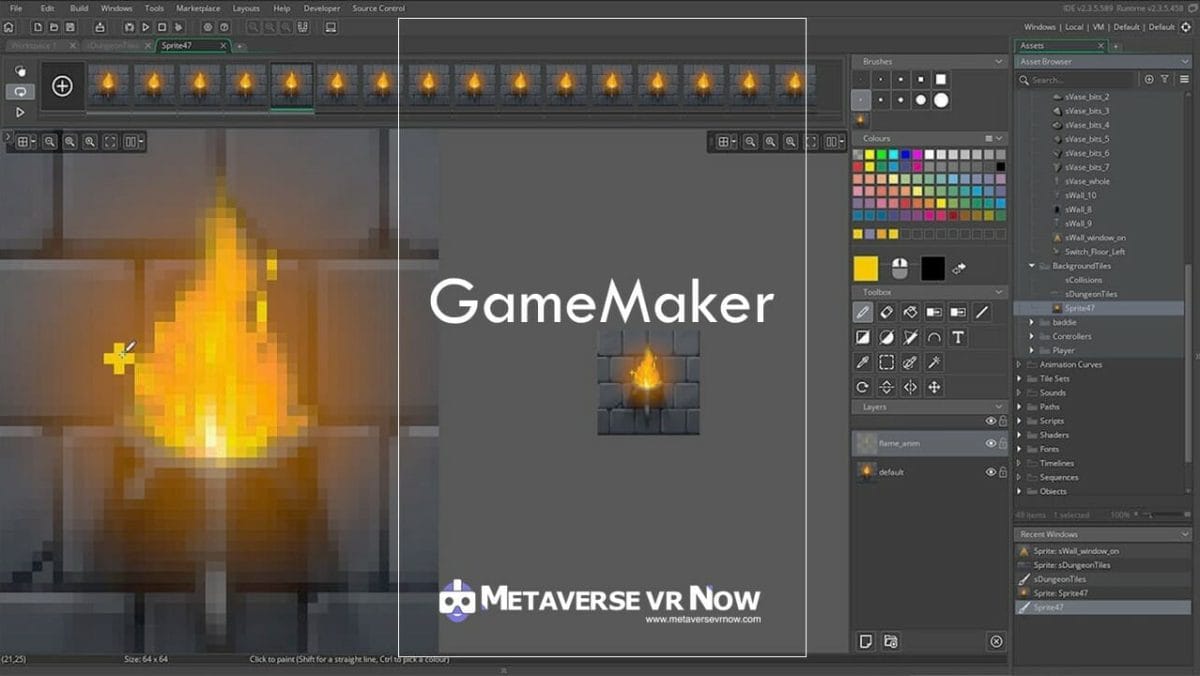
Task: Click the Save project icon in the toolbar
Action: (x=70, y=27)
